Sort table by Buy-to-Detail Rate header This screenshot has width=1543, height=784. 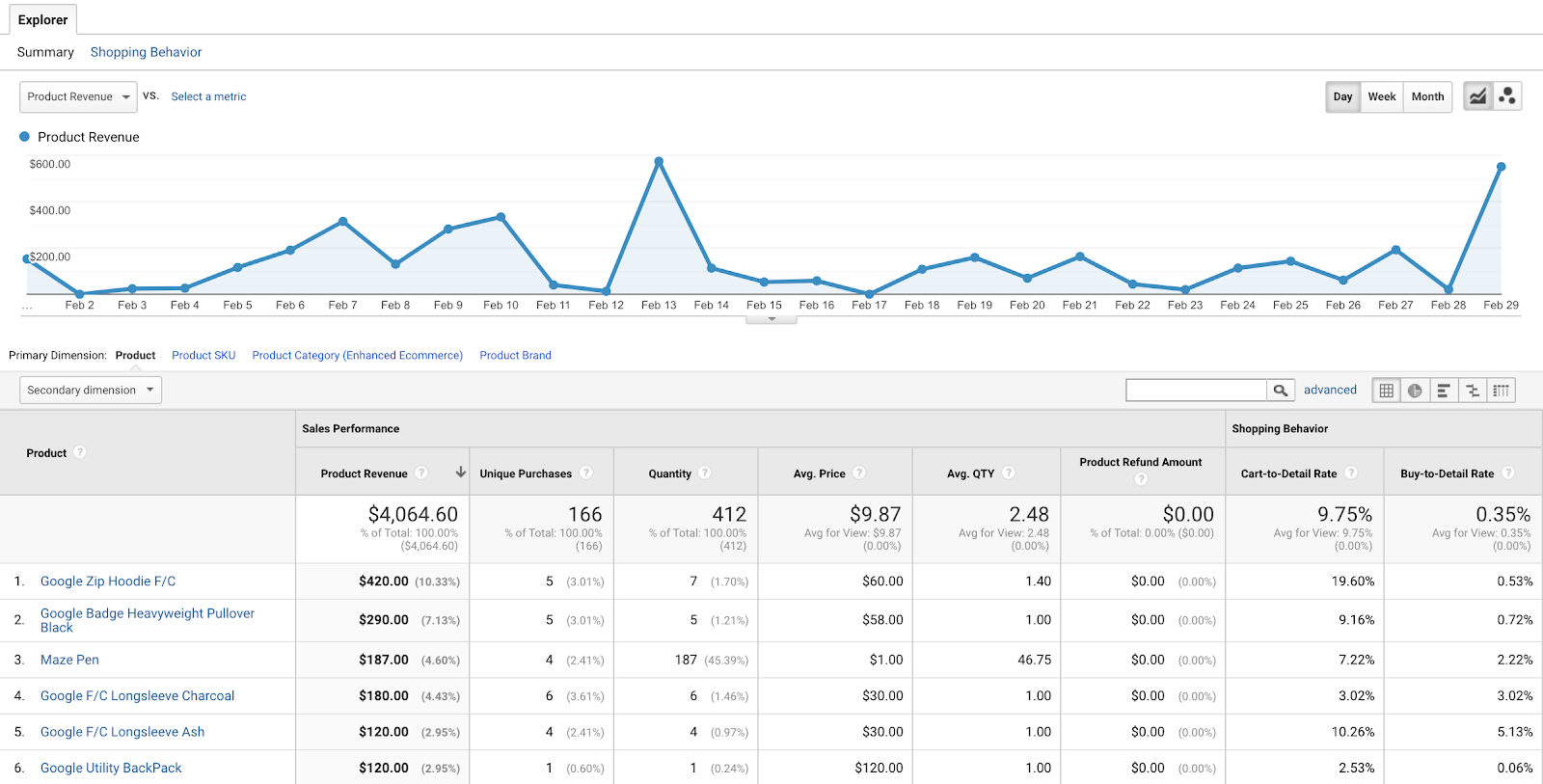(x=1447, y=473)
